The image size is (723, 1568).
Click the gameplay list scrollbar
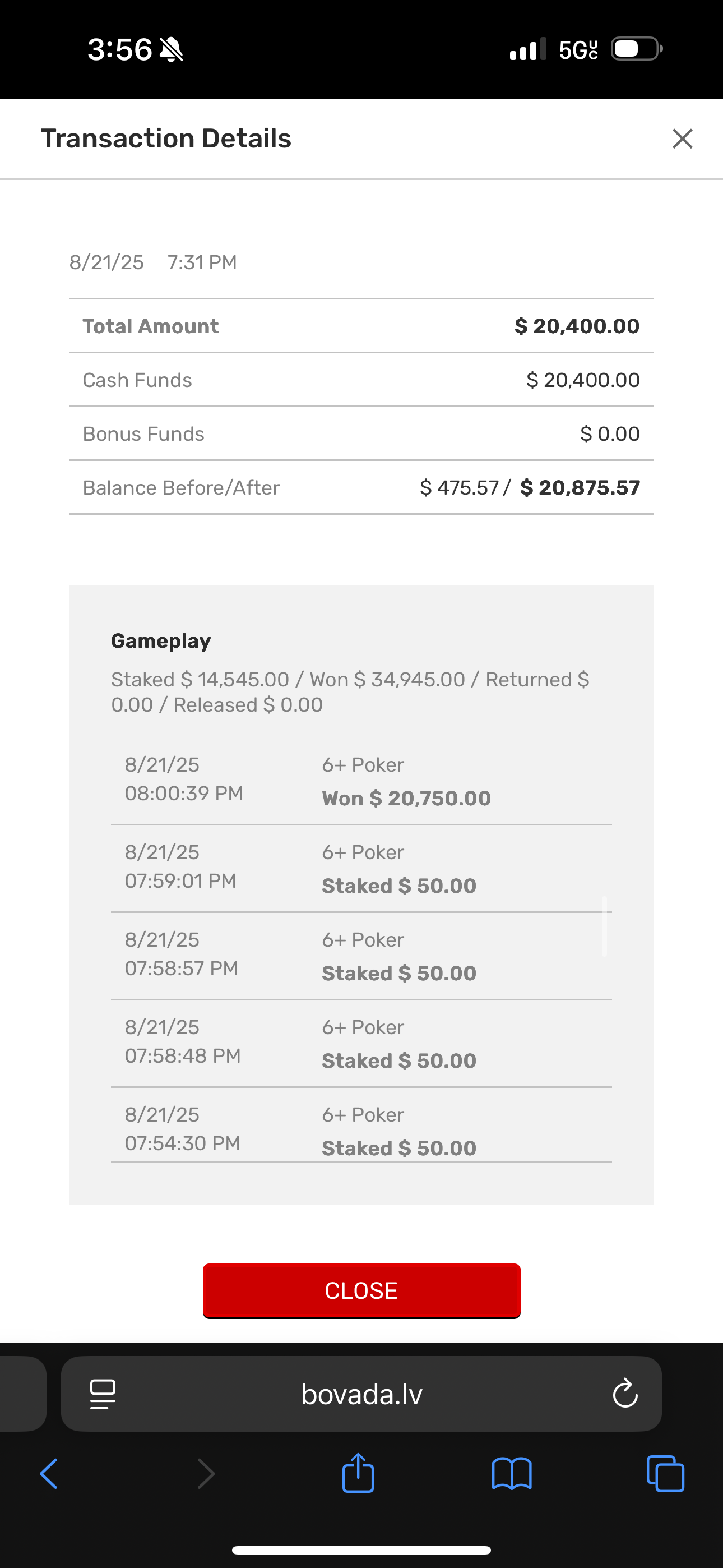[604, 926]
